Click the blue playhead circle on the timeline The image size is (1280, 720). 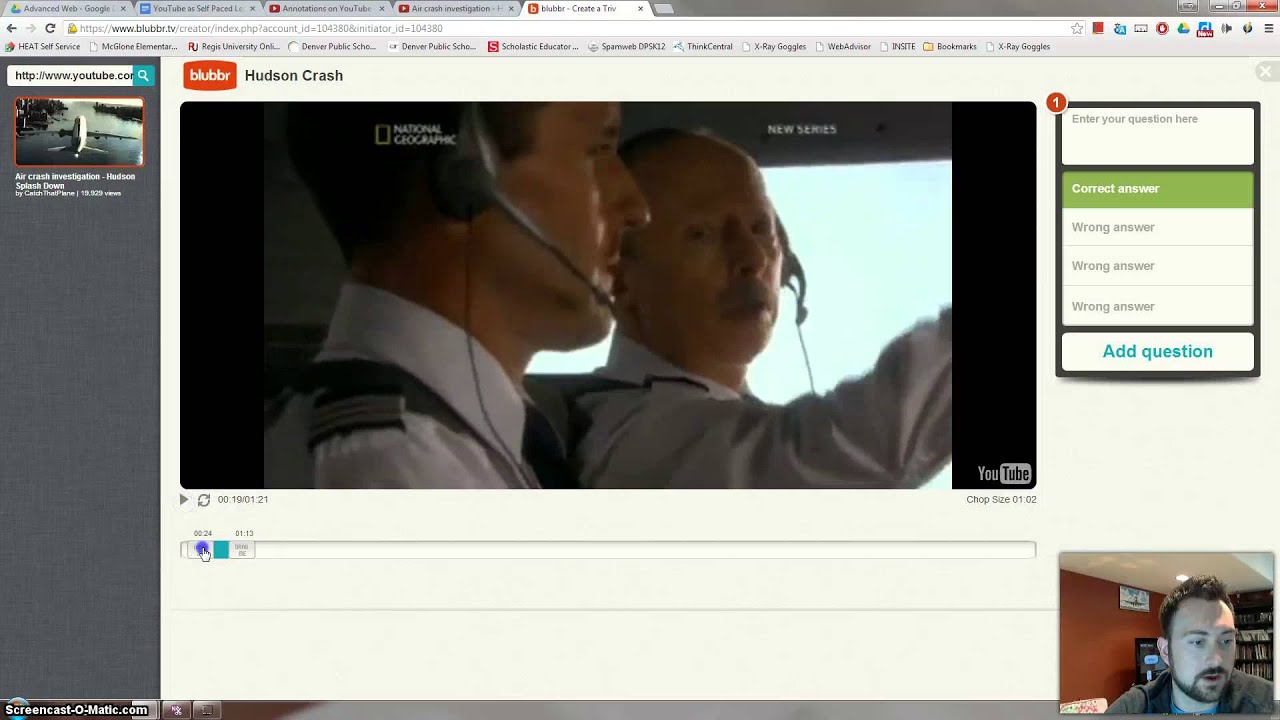tap(202, 549)
